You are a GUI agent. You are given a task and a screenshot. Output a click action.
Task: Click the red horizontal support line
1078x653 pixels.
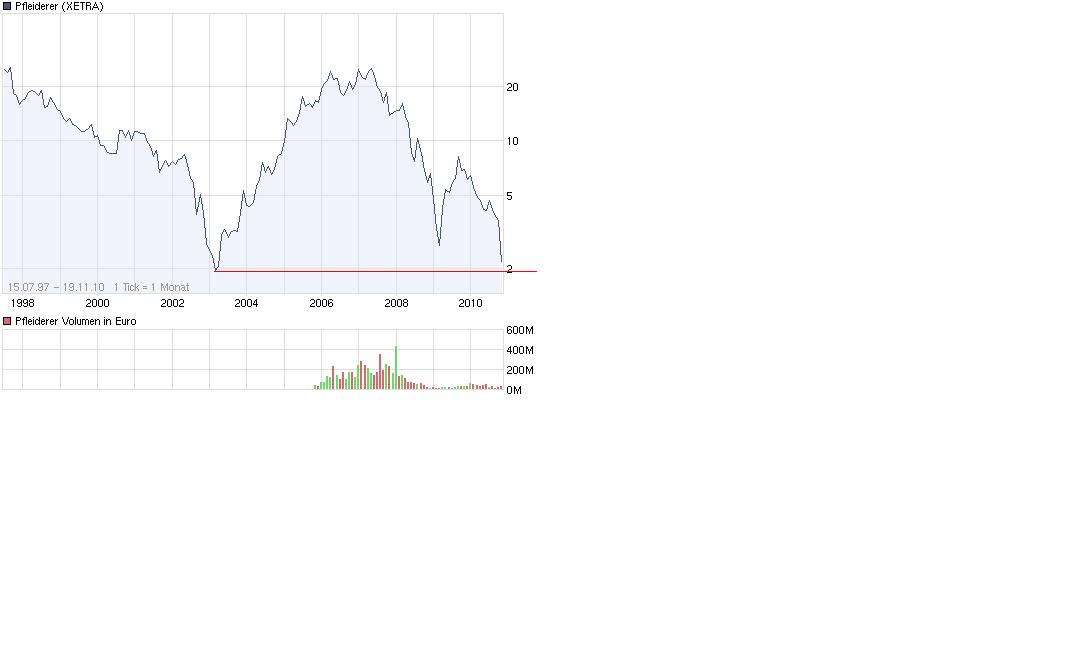pyautogui.click(x=375, y=272)
